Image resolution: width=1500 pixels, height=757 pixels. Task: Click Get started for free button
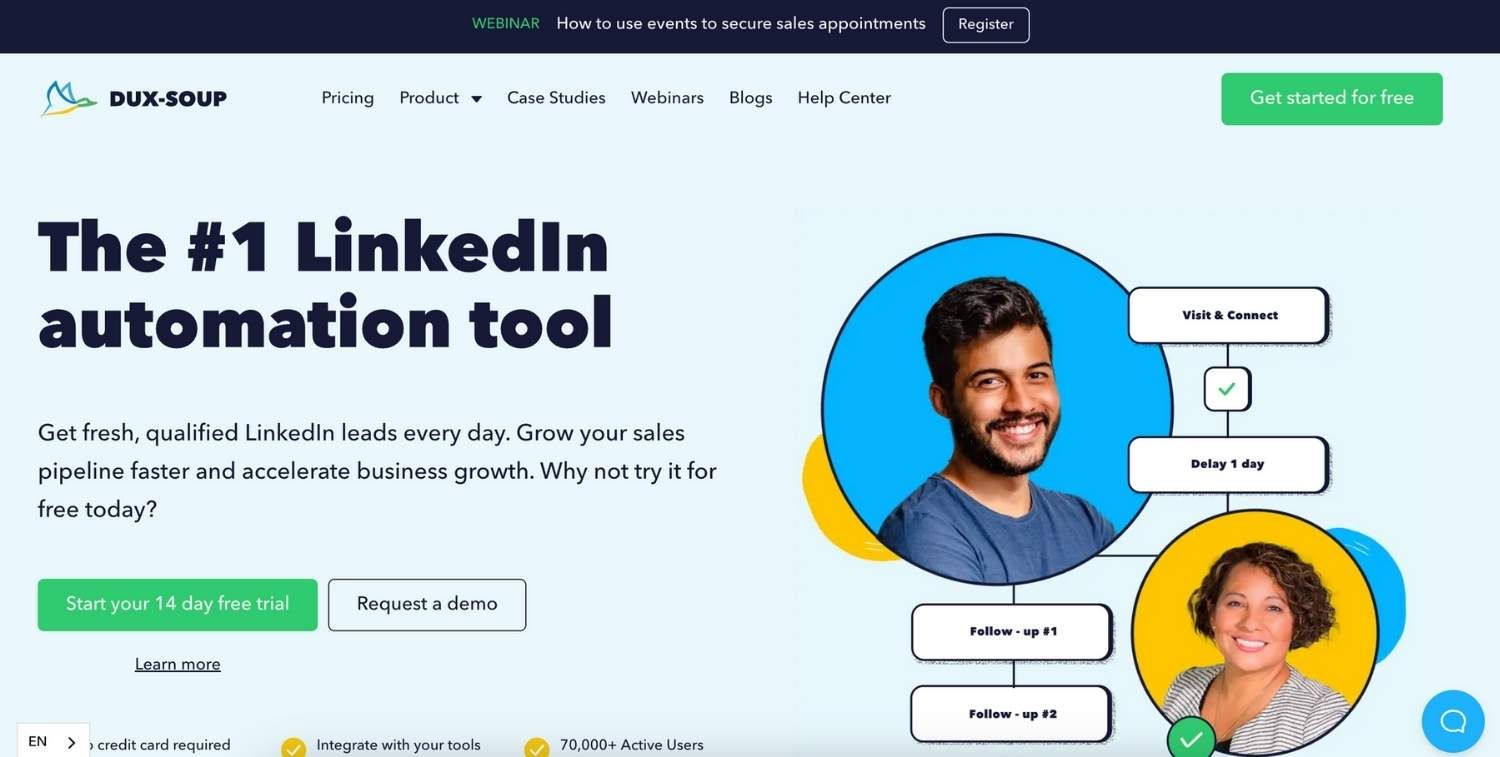point(1332,99)
